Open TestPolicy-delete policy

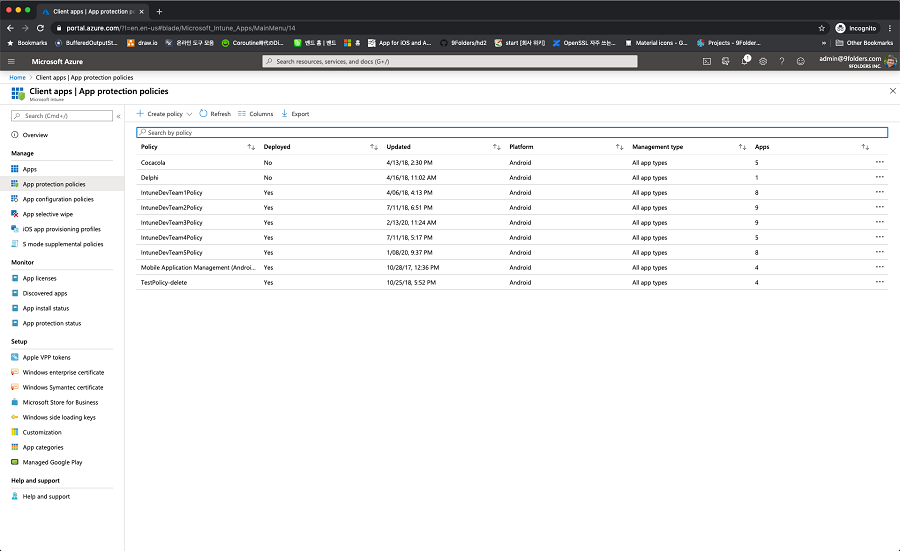164,282
